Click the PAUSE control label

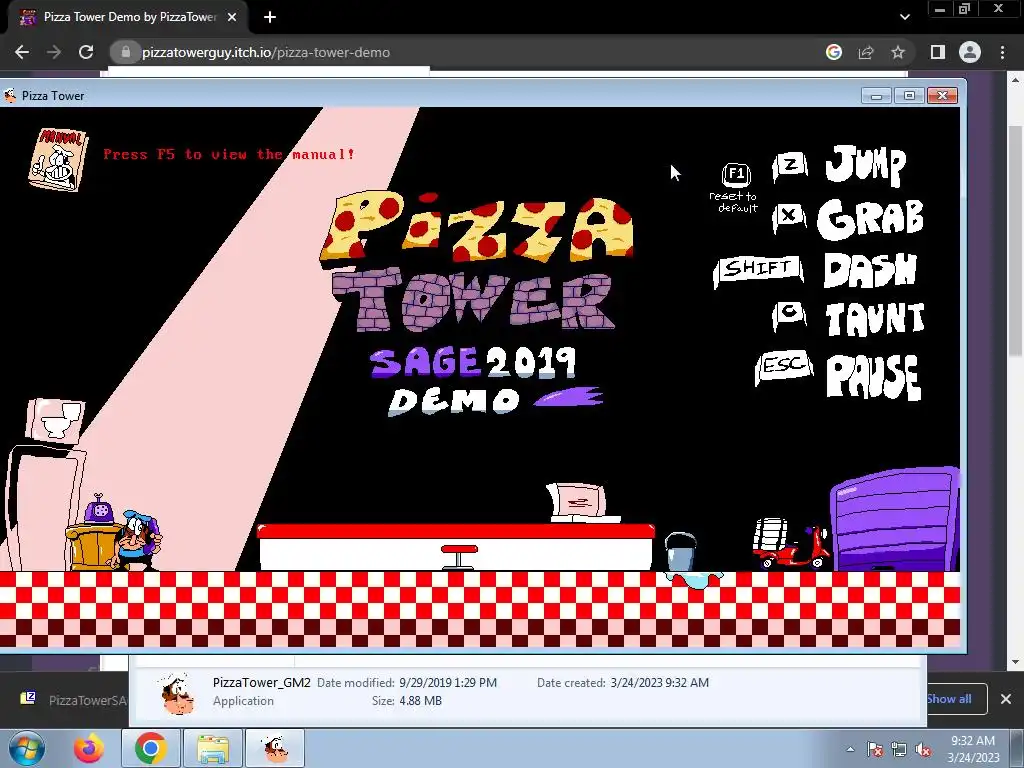tap(874, 376)
